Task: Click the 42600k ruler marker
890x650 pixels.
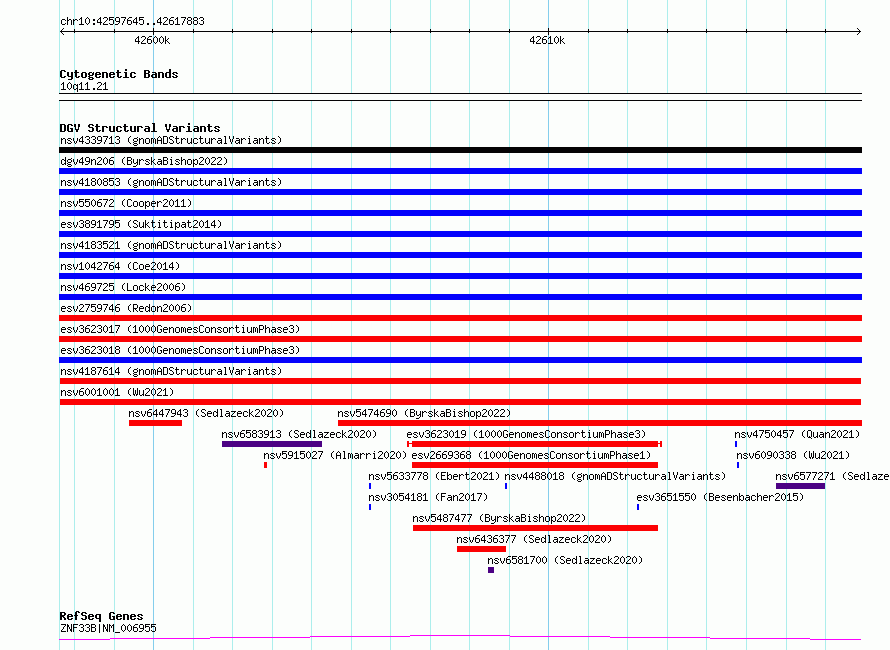Action: 152,40
